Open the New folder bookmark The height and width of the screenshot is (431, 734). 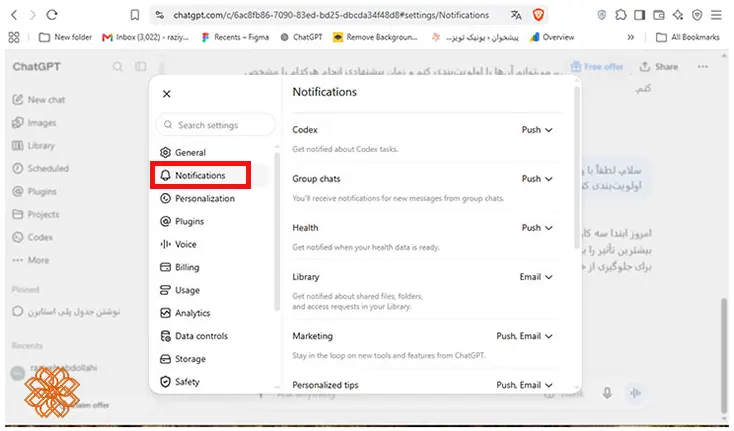pyautogui.click(x=66, y=37)
